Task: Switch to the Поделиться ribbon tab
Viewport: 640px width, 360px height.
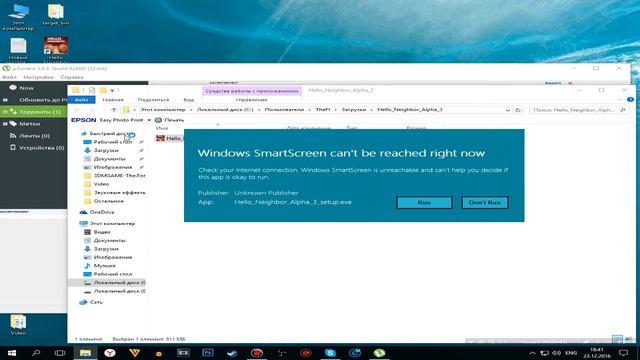Action: click(x=153, y=100)
